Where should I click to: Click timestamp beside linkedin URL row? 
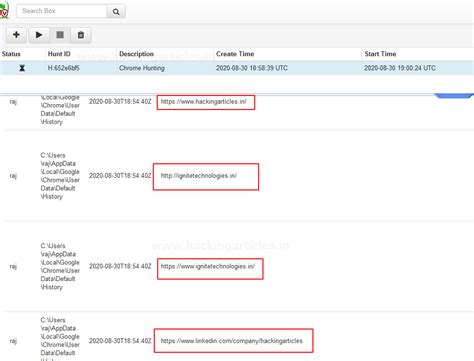click(120, 341)
